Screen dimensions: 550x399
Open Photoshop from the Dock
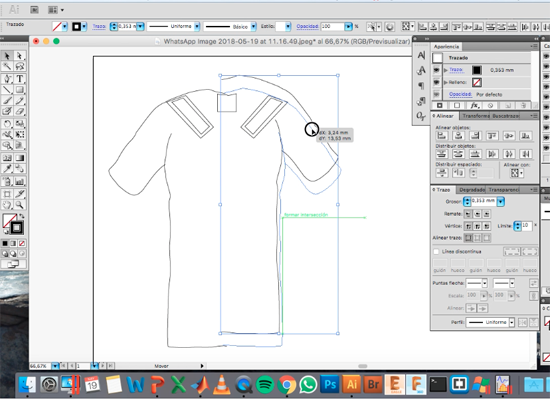330,384
